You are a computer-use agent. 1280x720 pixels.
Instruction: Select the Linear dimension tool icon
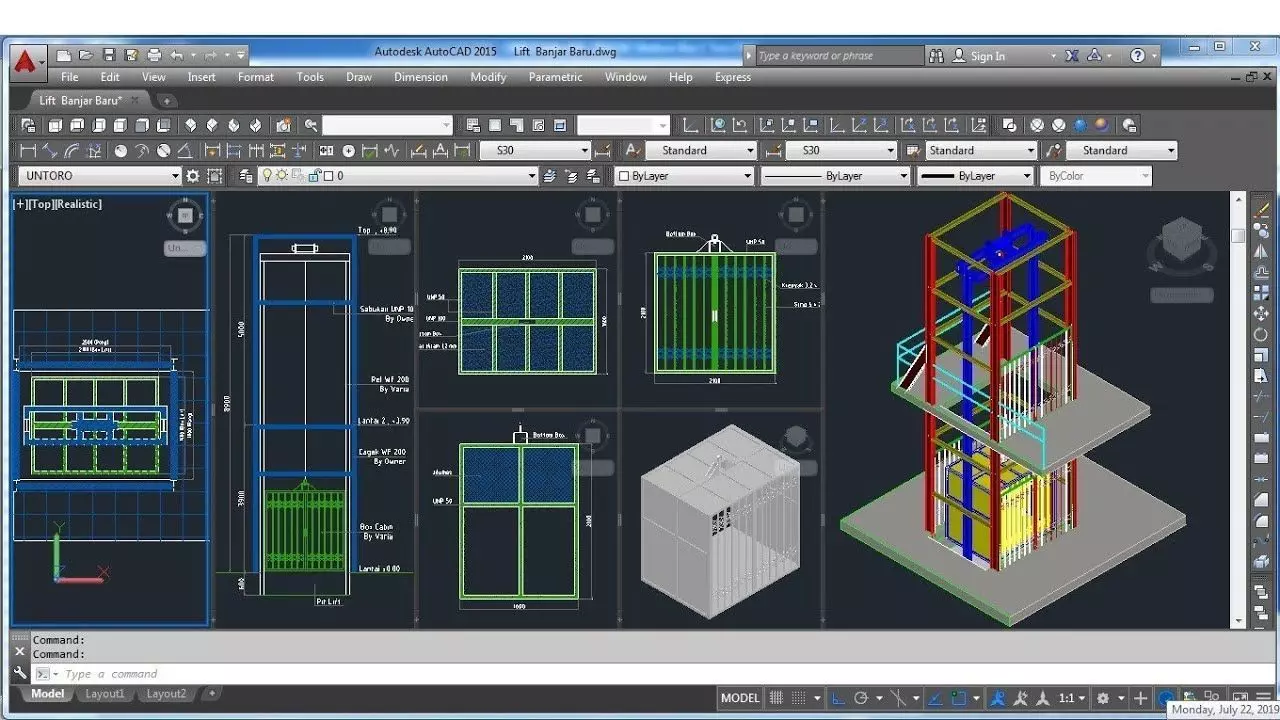point(28,151)
